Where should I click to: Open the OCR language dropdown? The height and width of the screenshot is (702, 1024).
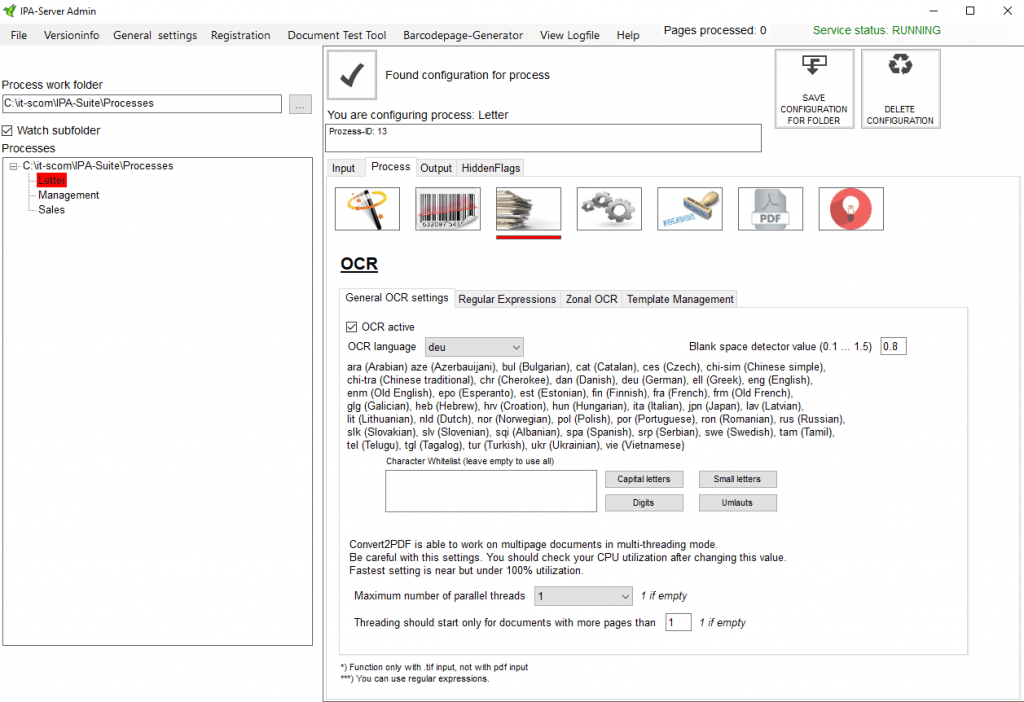point(474,347)
